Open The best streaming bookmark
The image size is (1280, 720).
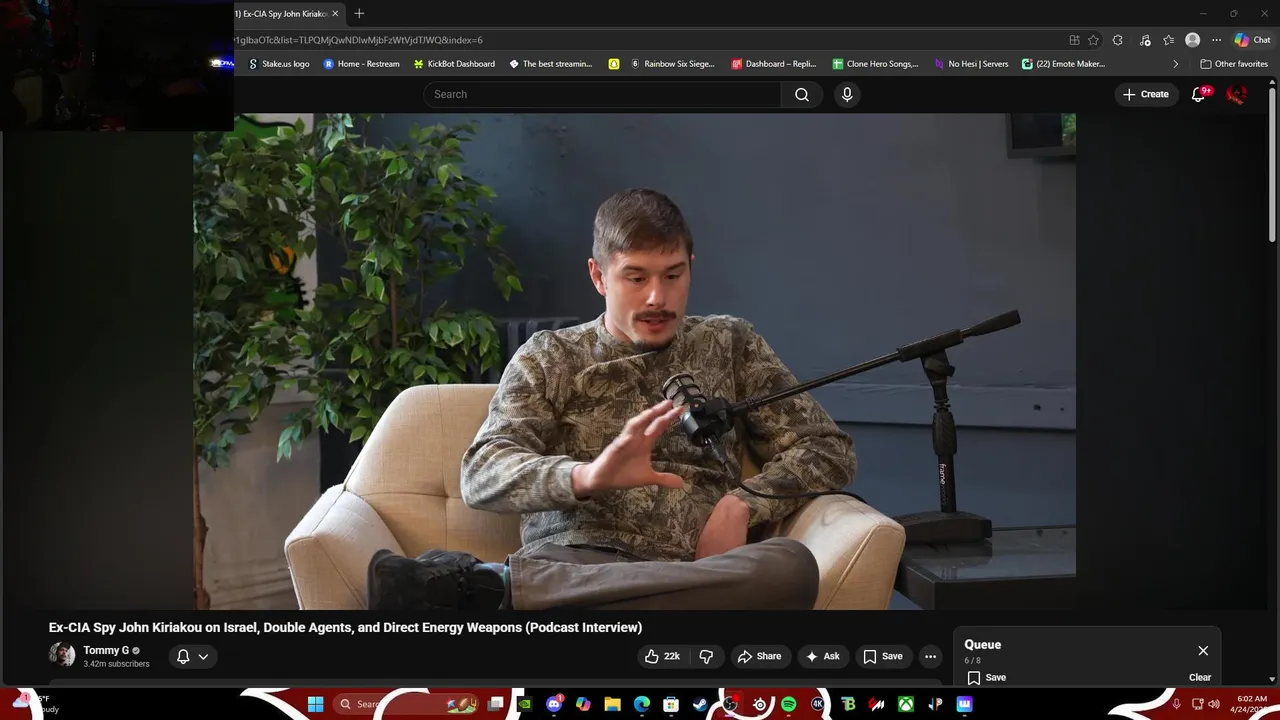click(x=550, y=64)
